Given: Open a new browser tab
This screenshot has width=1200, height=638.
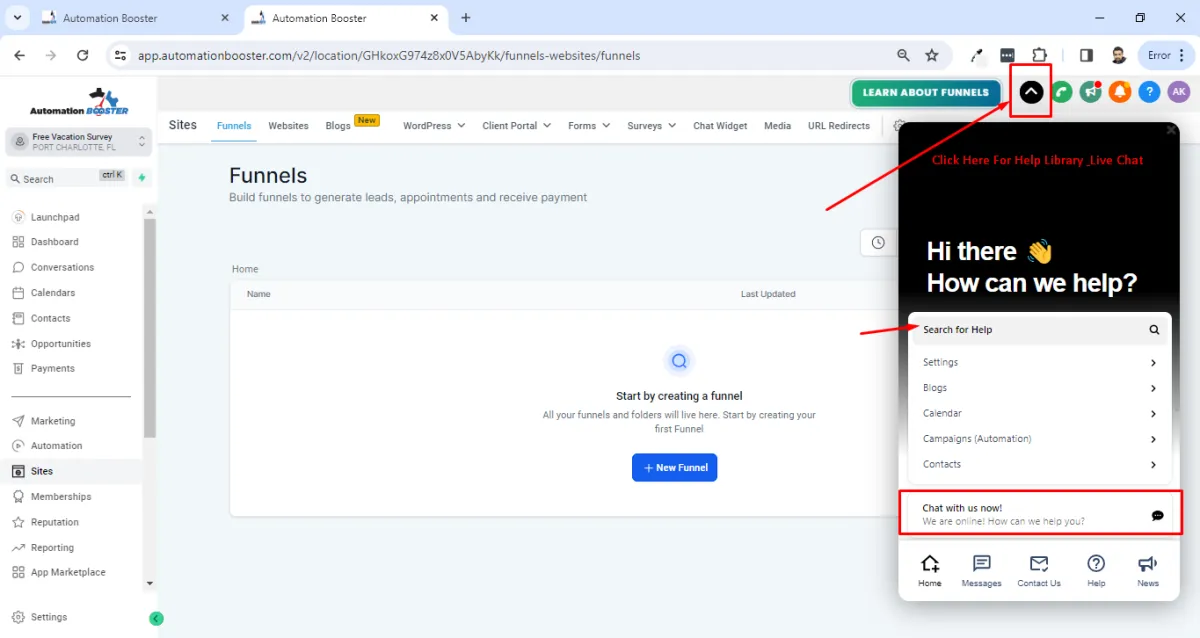Looking at the screenshot, I should click(466, 18).
